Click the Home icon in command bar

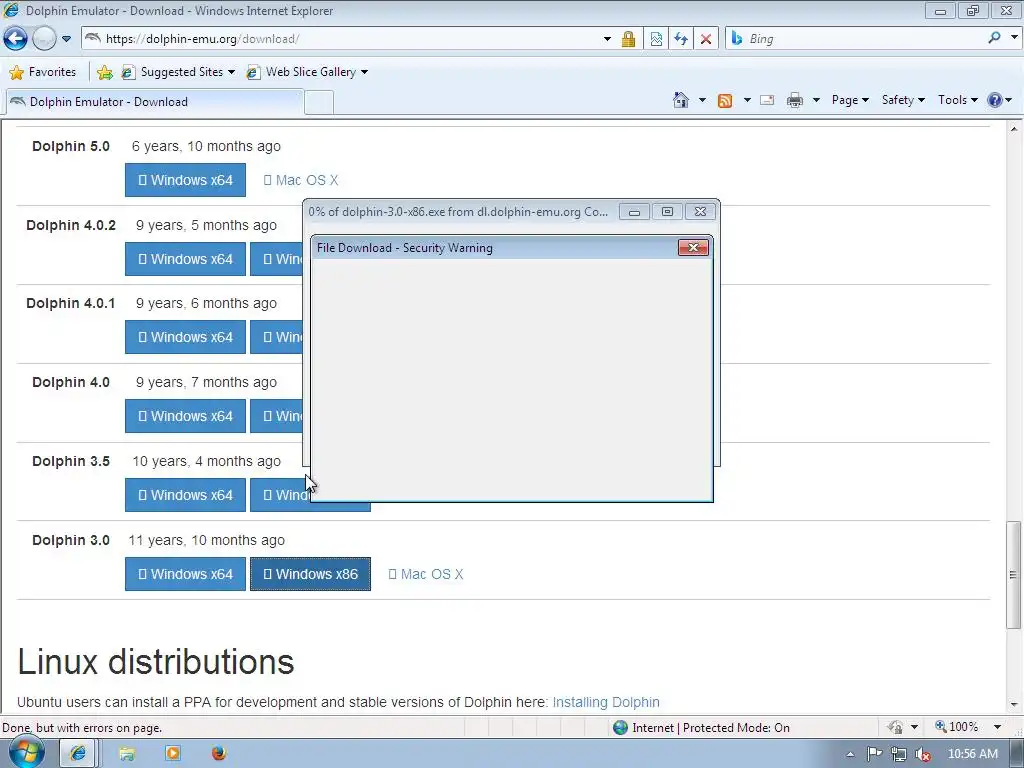click(x=680, y=100)
